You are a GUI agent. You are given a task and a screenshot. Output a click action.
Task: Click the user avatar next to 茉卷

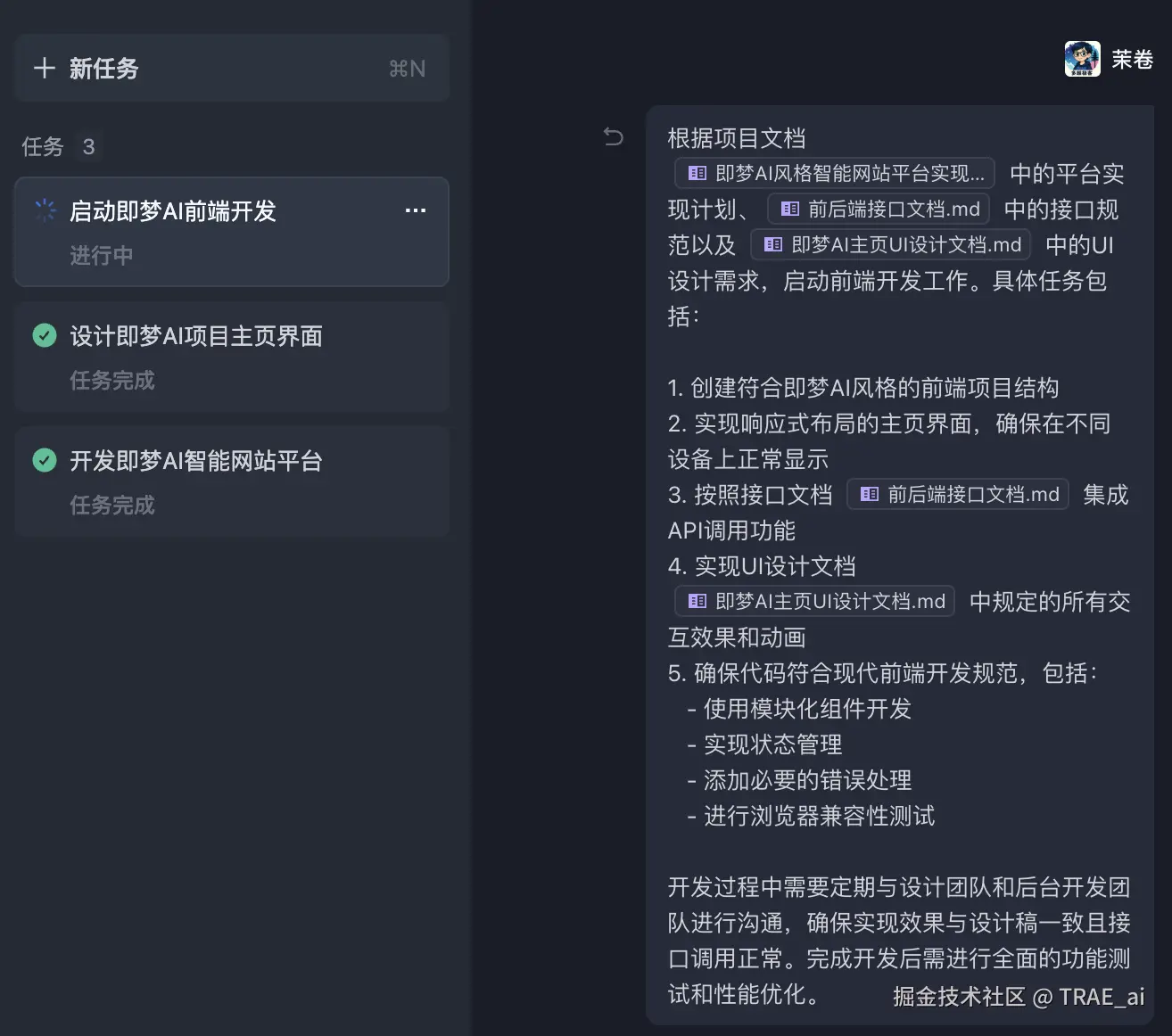pos(1082,60)
